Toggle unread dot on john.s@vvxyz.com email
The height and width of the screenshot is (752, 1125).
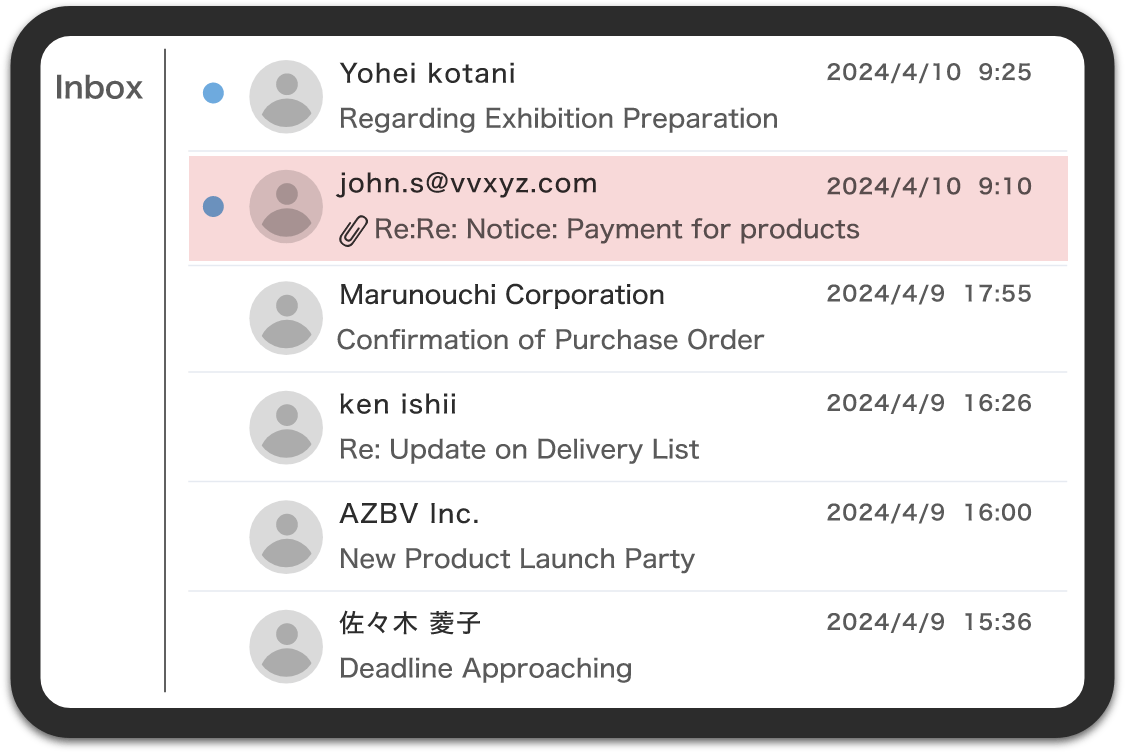pyautogui.click(x=213, y=207)
